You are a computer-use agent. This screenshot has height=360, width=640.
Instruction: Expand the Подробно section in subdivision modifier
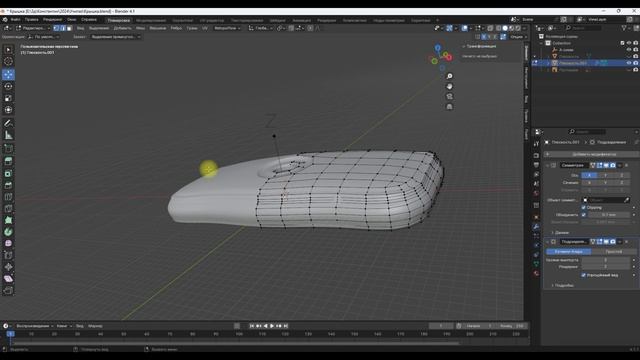pos(564,285)
